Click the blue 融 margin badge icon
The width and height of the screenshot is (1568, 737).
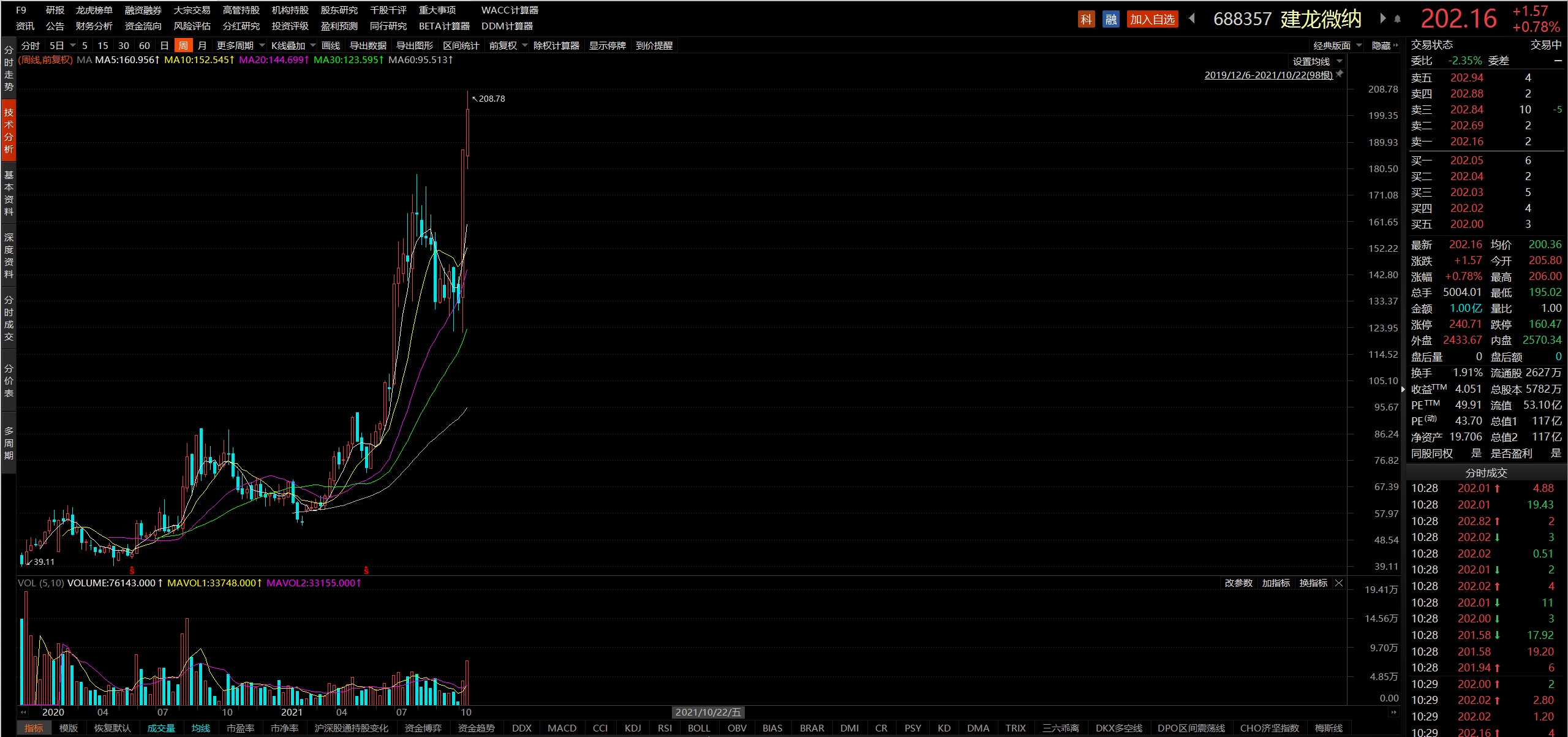click(x=1110, y=20)
